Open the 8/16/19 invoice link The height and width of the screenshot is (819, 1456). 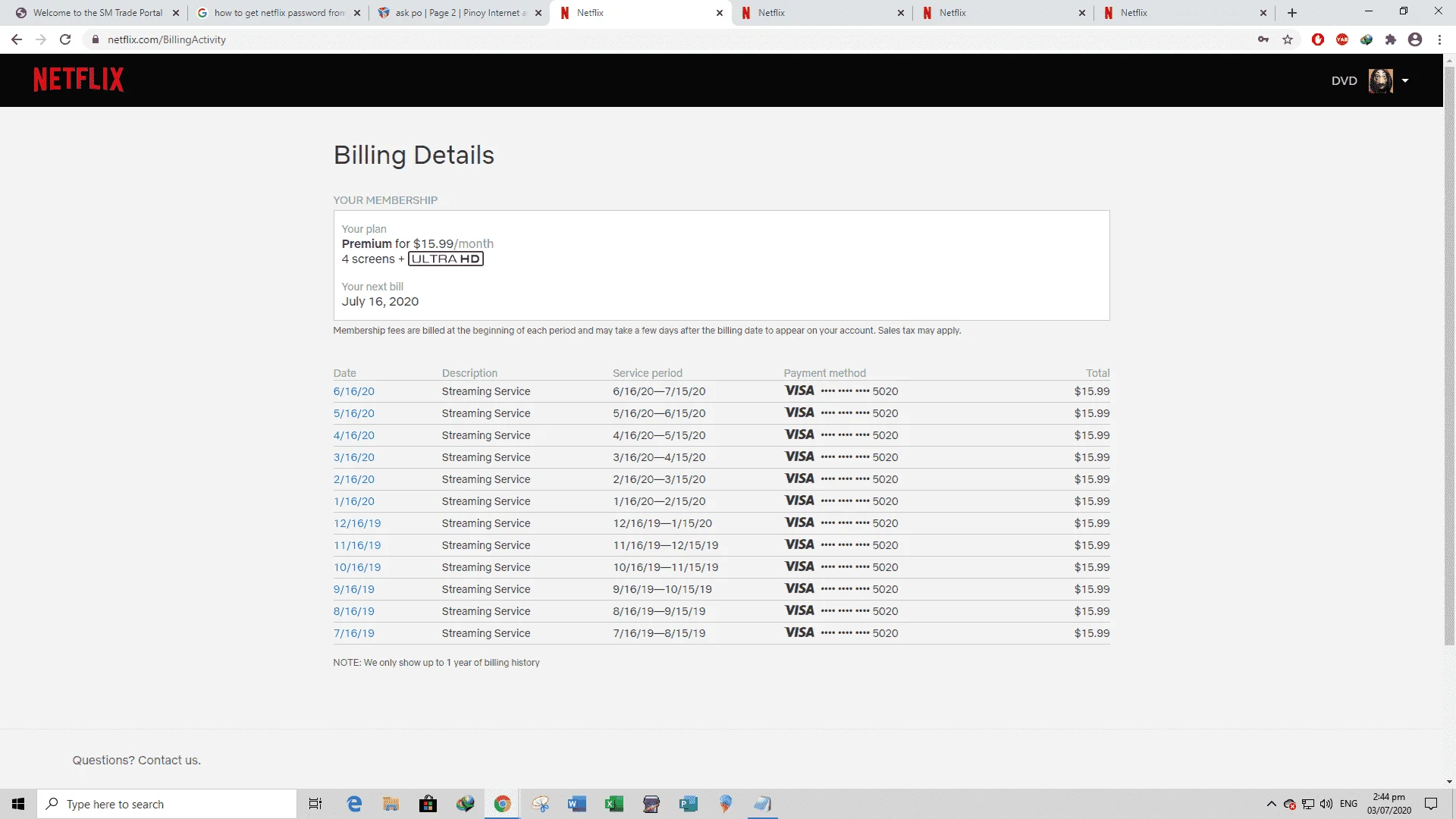coord(354,611)
